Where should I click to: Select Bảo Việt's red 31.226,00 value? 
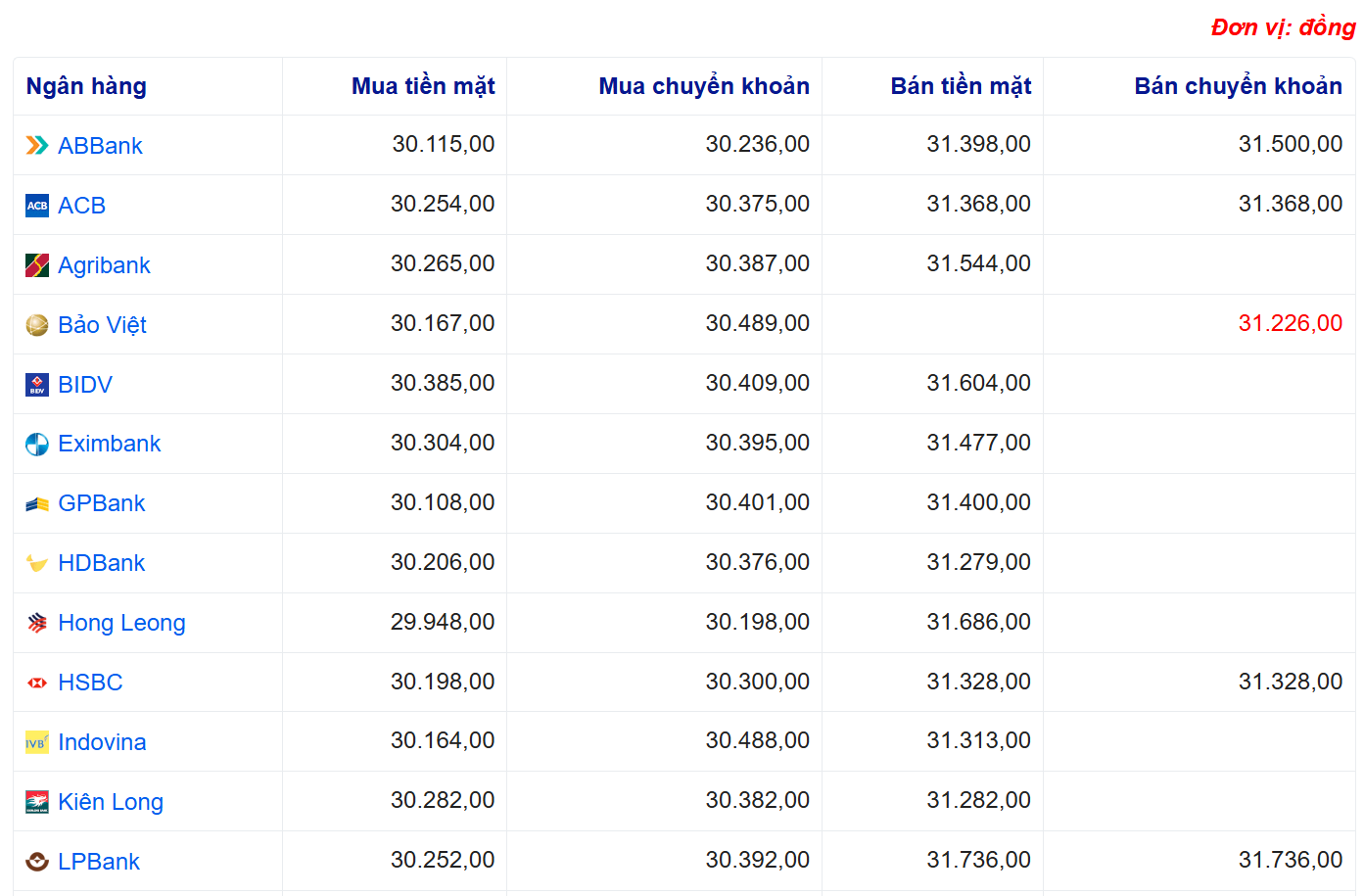(1290, 323)
